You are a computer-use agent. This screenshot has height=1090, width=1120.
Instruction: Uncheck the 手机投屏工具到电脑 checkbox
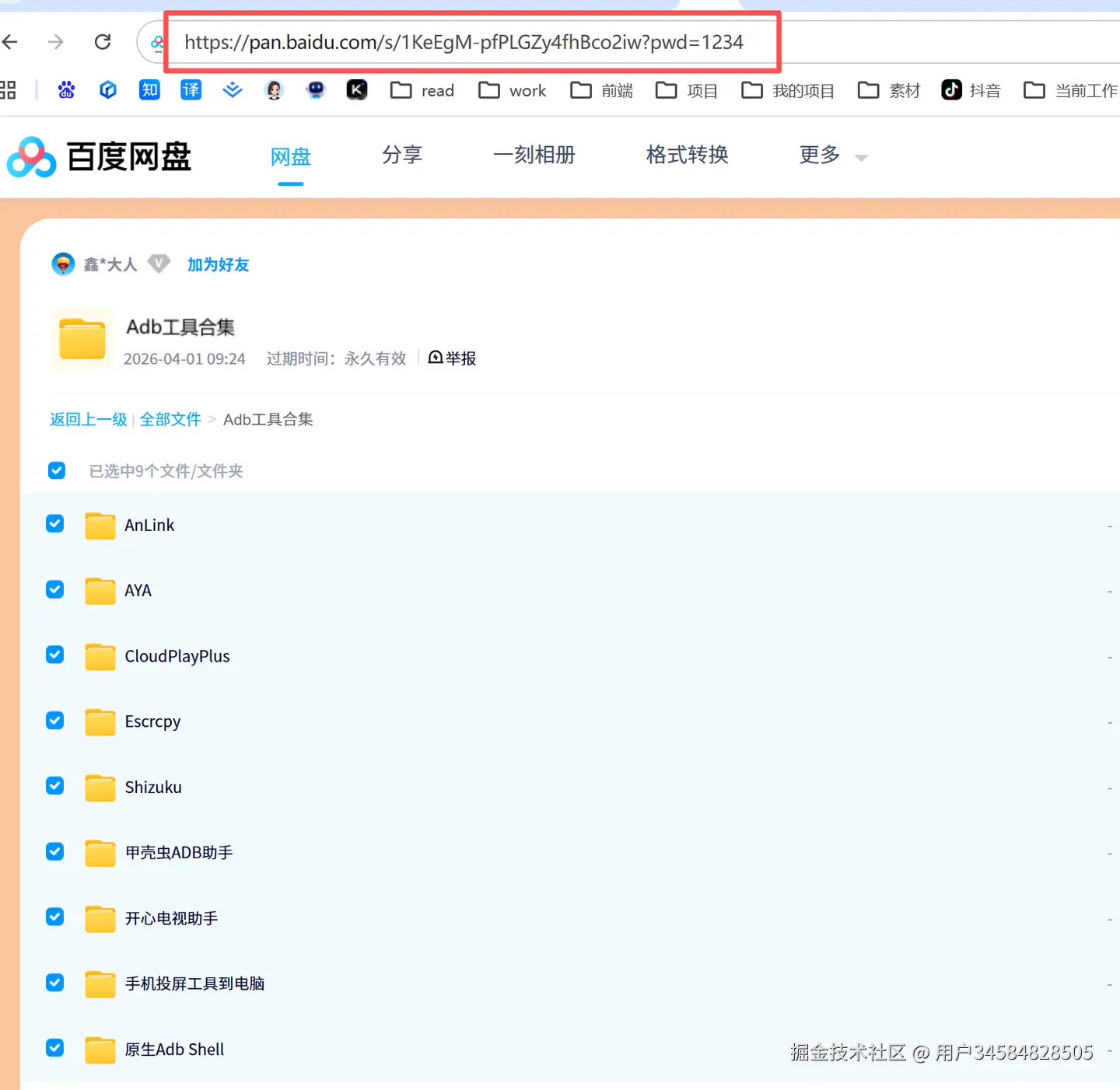point(54,982)
